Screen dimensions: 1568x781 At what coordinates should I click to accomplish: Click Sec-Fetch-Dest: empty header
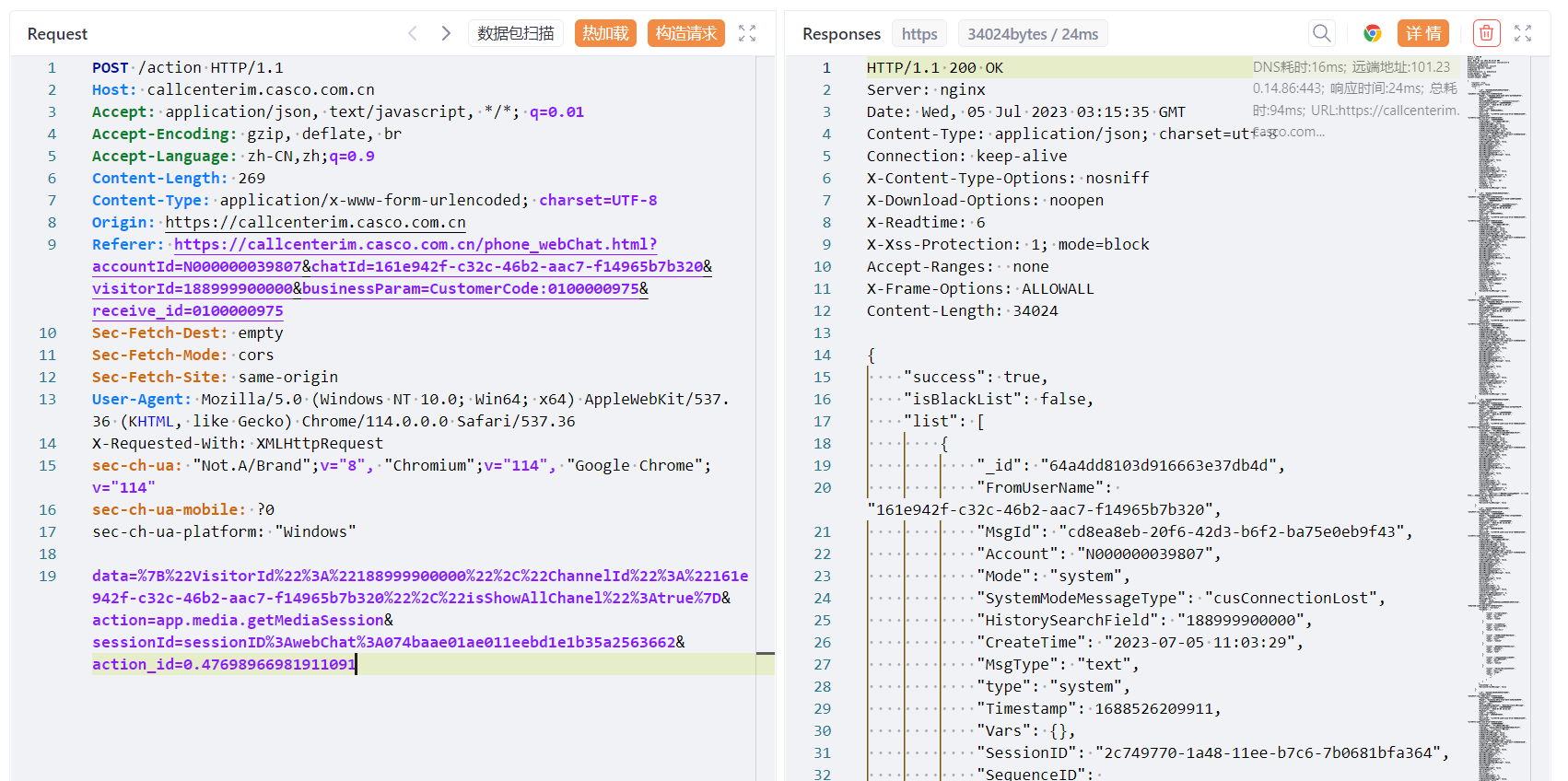(x=188, y=332)
